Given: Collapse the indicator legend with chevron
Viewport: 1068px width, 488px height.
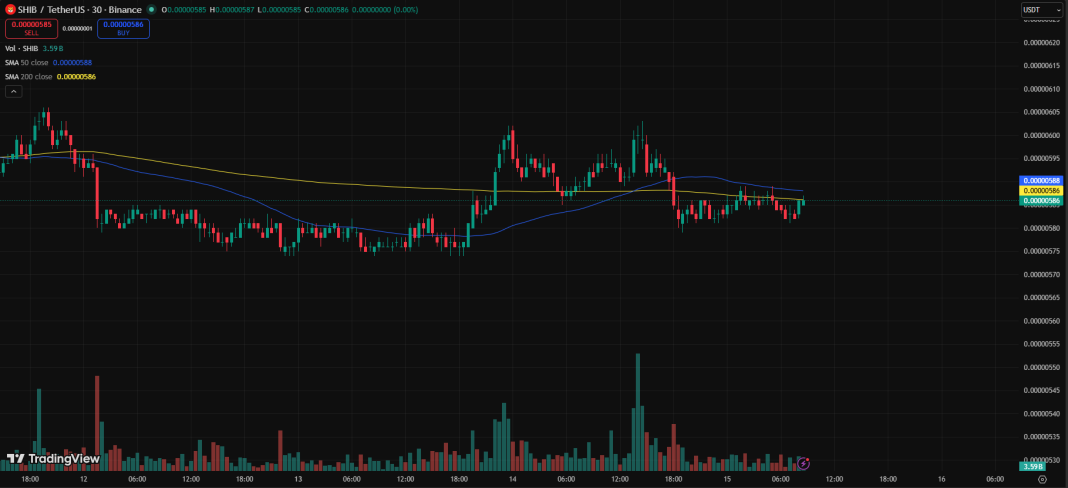Looking at the screenshot, I should click(x=14, y=91).
